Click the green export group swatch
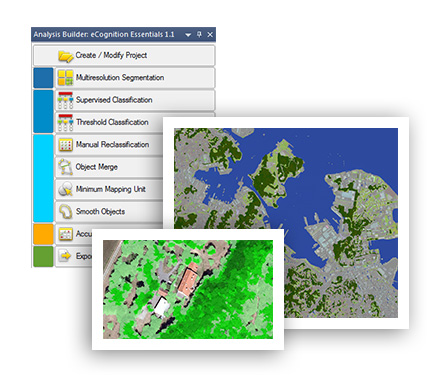The height and width of the screenshot is (377, 439). point(43,256)
